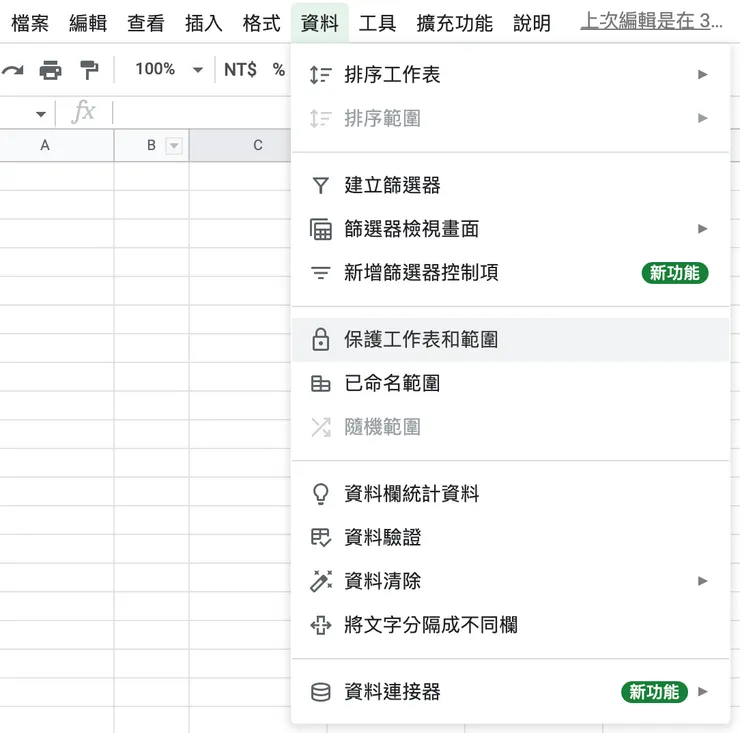
Task: Choose 已命名範圍 menu entry
Action: tap(510, 383)
